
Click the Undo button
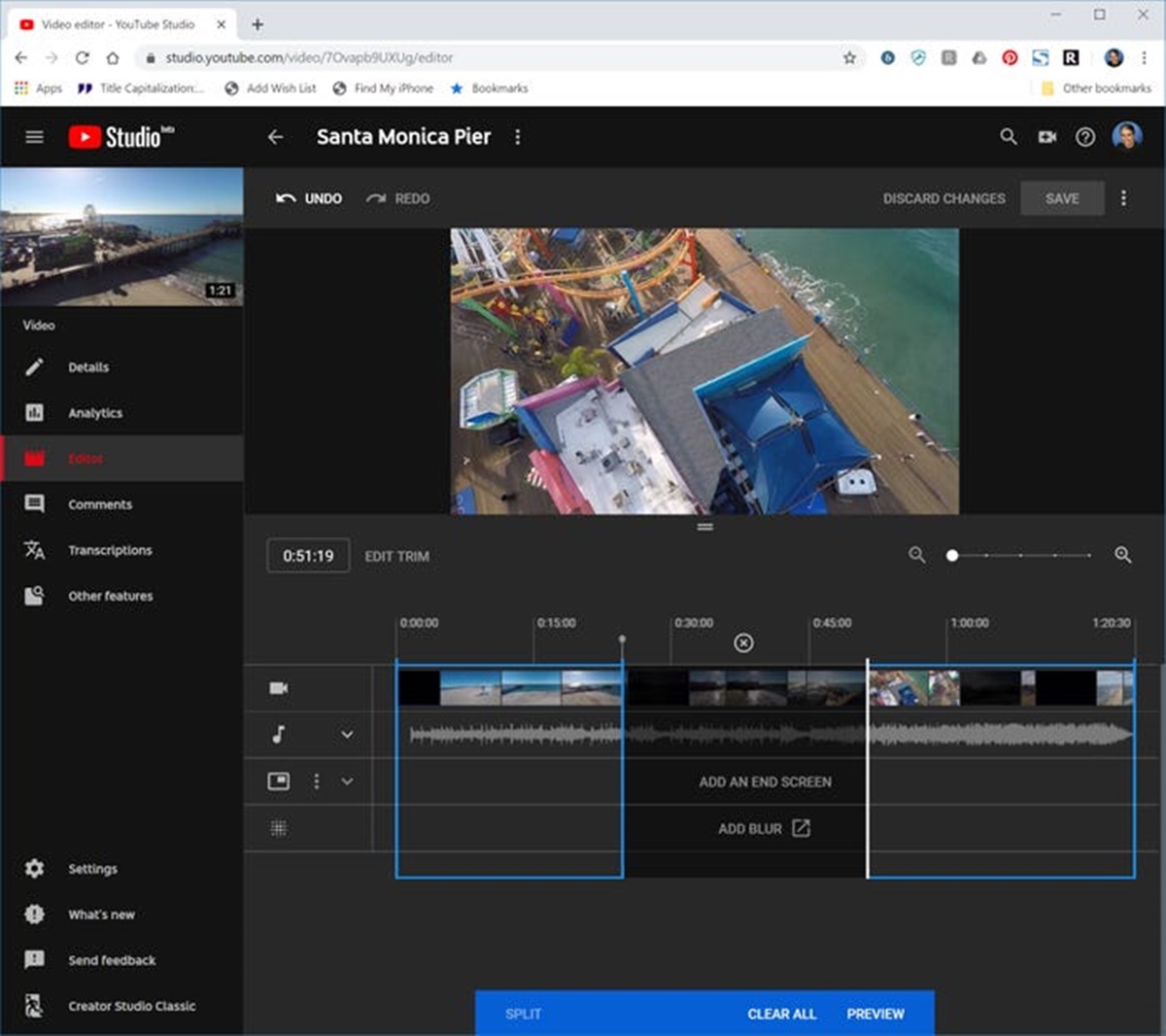click(309, 198)
